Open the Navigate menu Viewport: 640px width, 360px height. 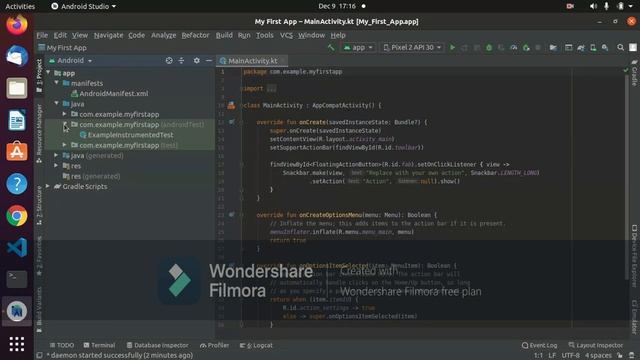click(x=108, y=35)
